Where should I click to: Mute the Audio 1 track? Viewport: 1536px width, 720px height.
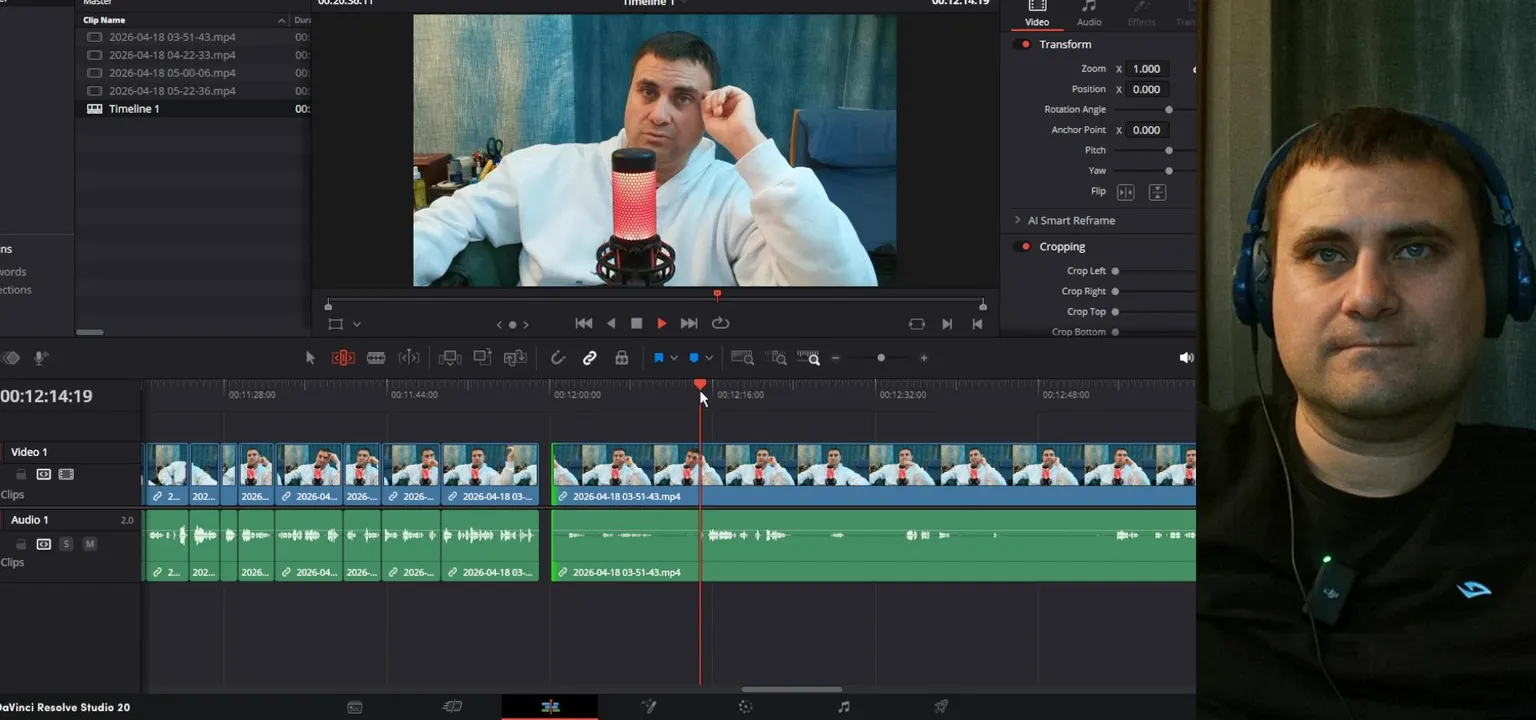tap(90, 544)
